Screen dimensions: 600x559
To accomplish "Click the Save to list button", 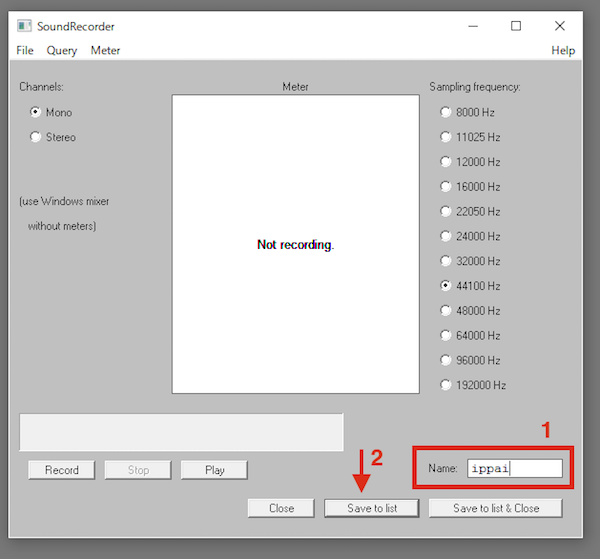I will [372, 508].
